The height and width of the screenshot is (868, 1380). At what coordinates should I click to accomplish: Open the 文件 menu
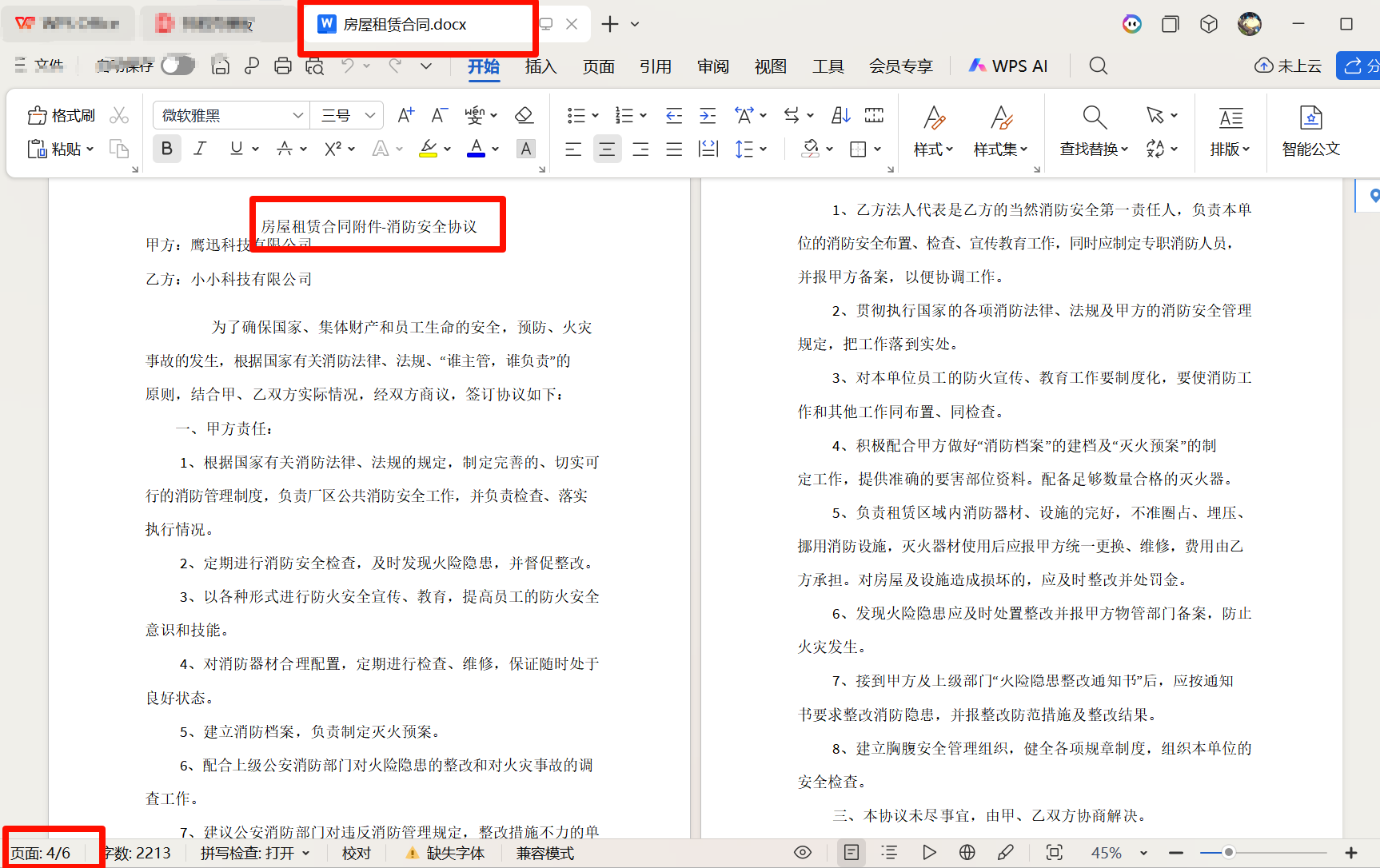click(x=39, y=65)
